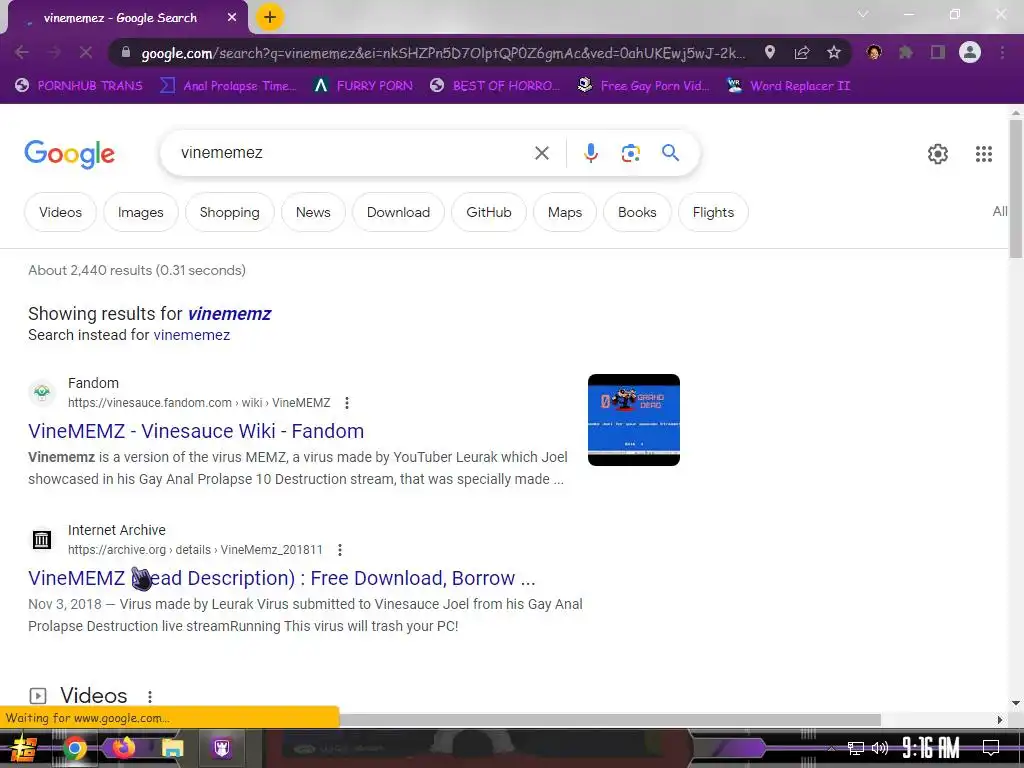Open Google search settings gear
Viewport: 1024px width, 768px height.
point(938,153)
